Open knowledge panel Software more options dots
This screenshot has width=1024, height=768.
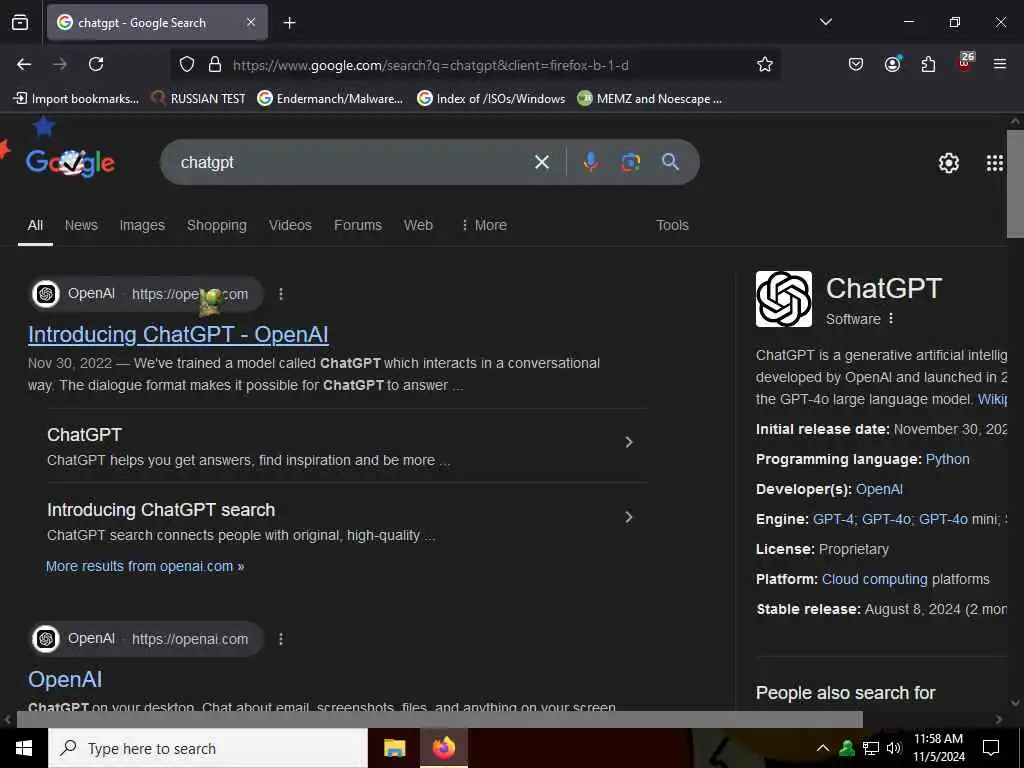891,319
